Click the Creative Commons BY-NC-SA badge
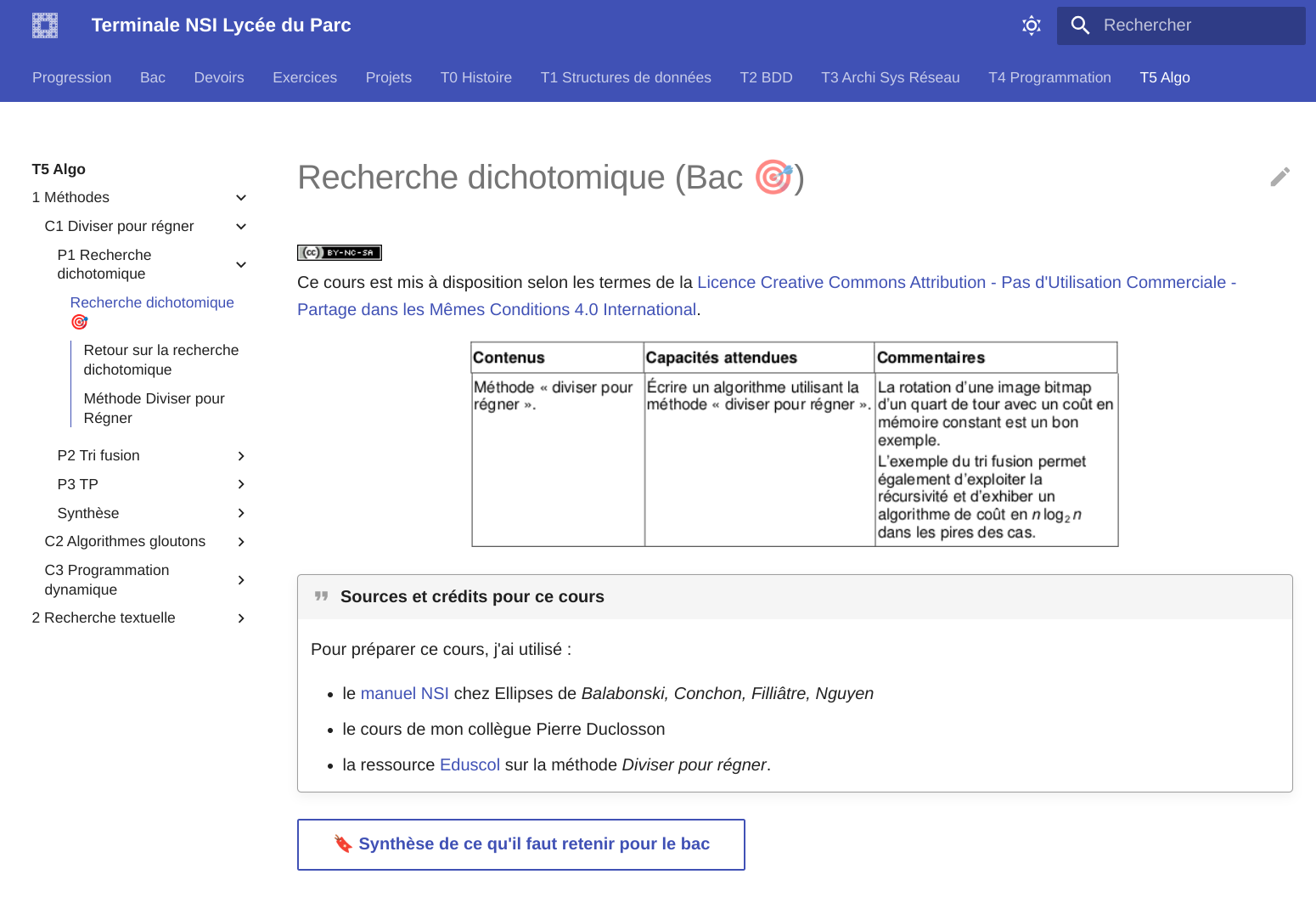 pos(340,252)
